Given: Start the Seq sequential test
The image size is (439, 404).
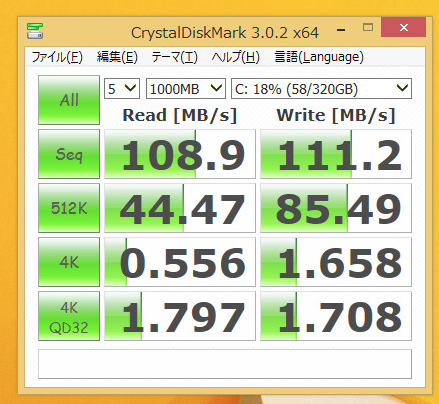Looking at the screenshot, I should (x=69, y=154).
